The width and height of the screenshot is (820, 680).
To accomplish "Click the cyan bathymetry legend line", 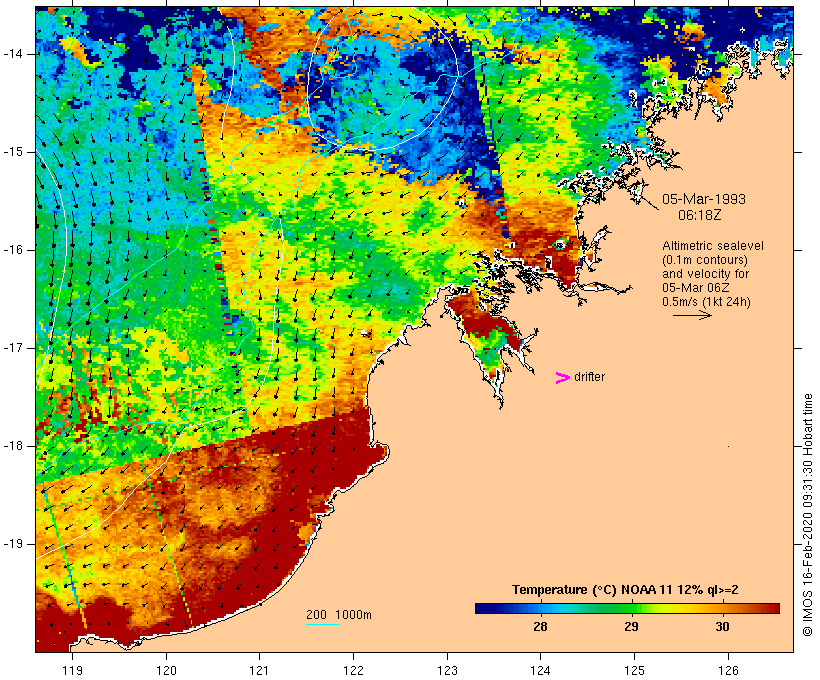I will pyautogui.click(x=323, y=624).
